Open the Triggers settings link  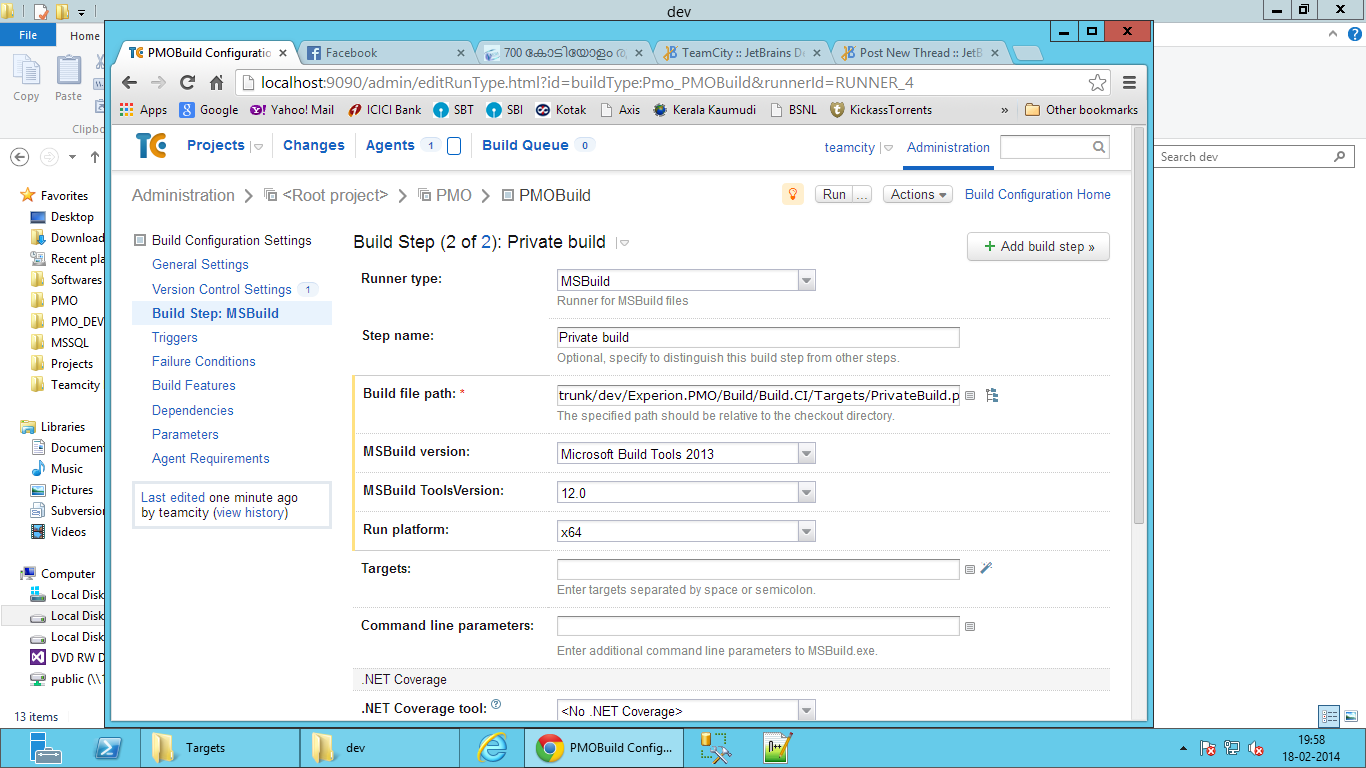point(175,338)
